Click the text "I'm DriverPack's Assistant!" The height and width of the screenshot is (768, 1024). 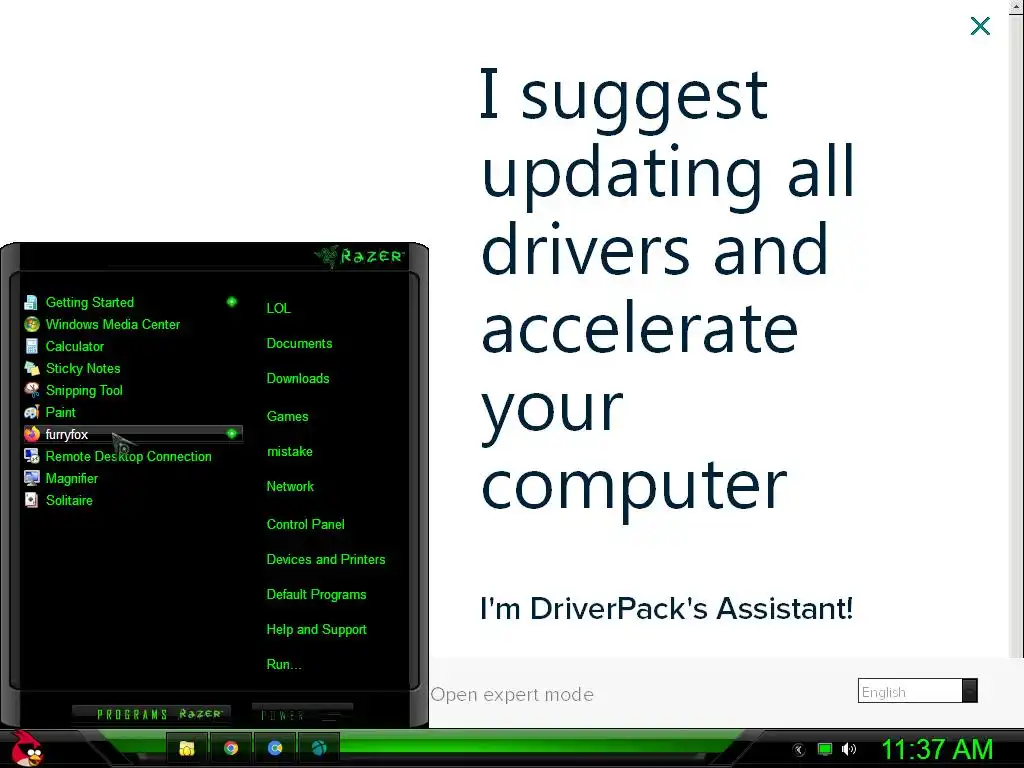coord(666,609)
